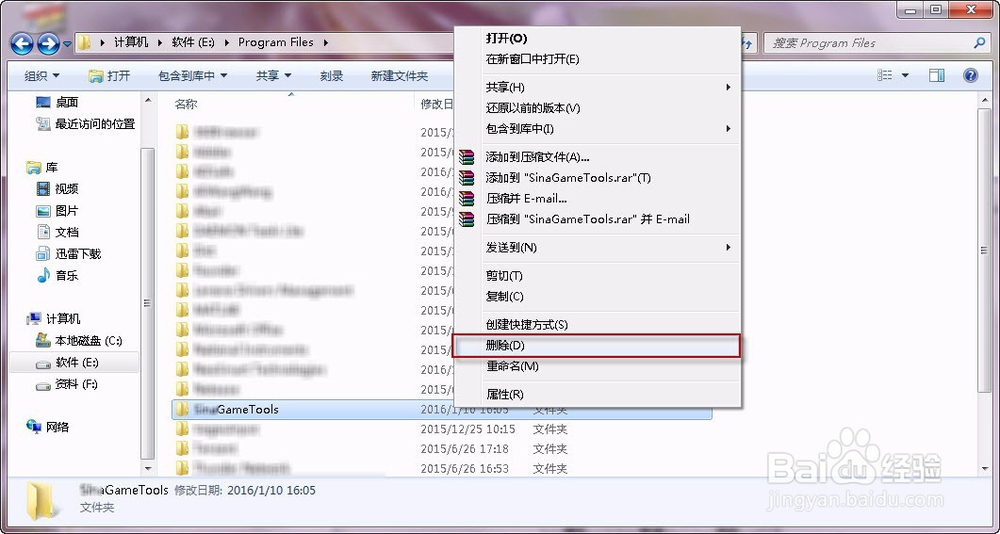Screen dimensions: 1000x534
Task: Click 压缩到 "SinaGameTools.rar" 并 E-mail entry
Action: 597,219
